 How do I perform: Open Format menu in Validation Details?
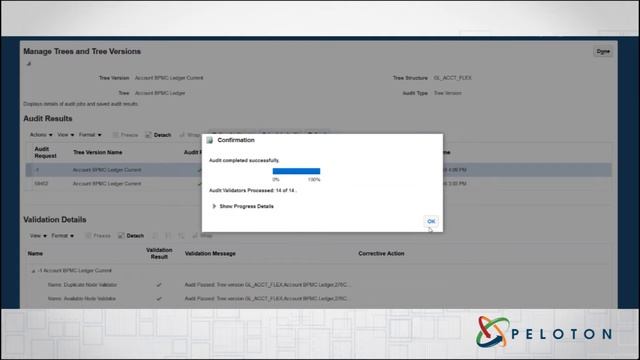tap(62, 236)
